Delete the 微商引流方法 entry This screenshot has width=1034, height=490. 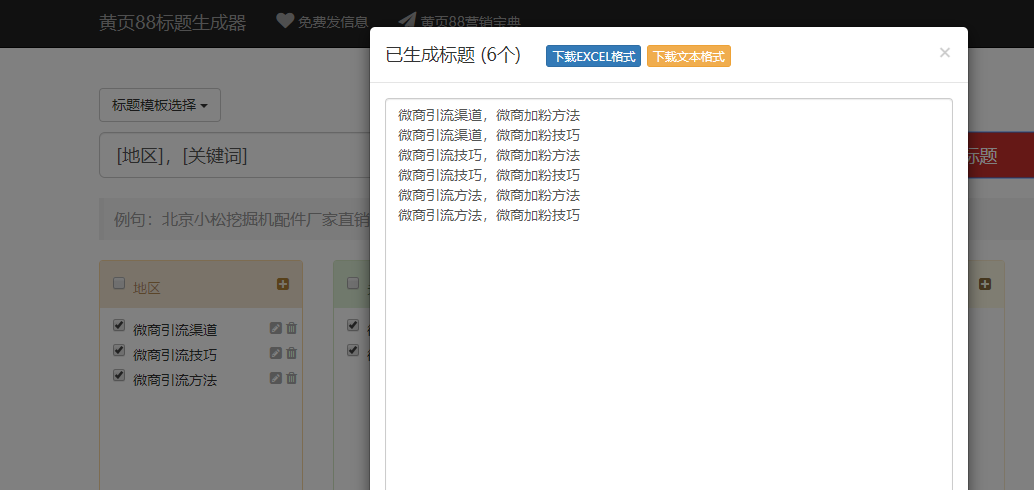click(291, 378)
